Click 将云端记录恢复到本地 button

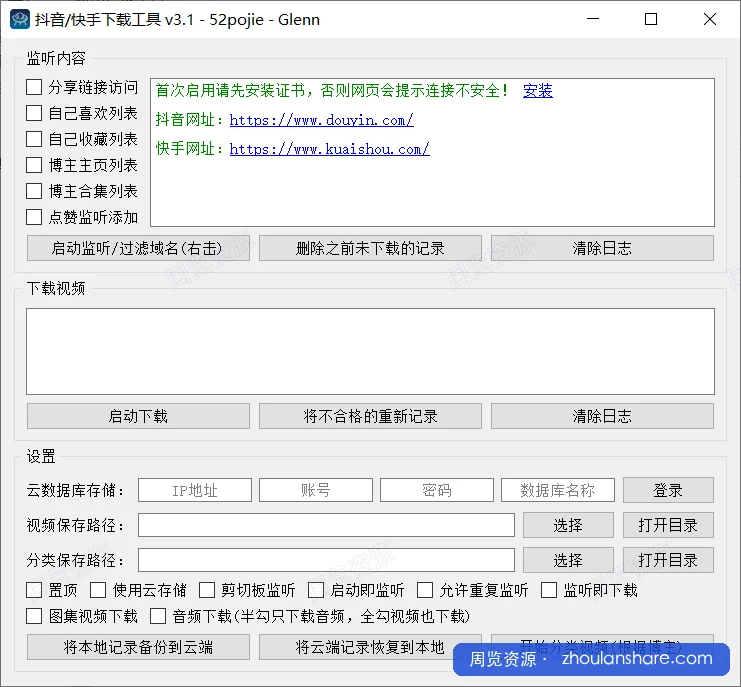(370, 647)
